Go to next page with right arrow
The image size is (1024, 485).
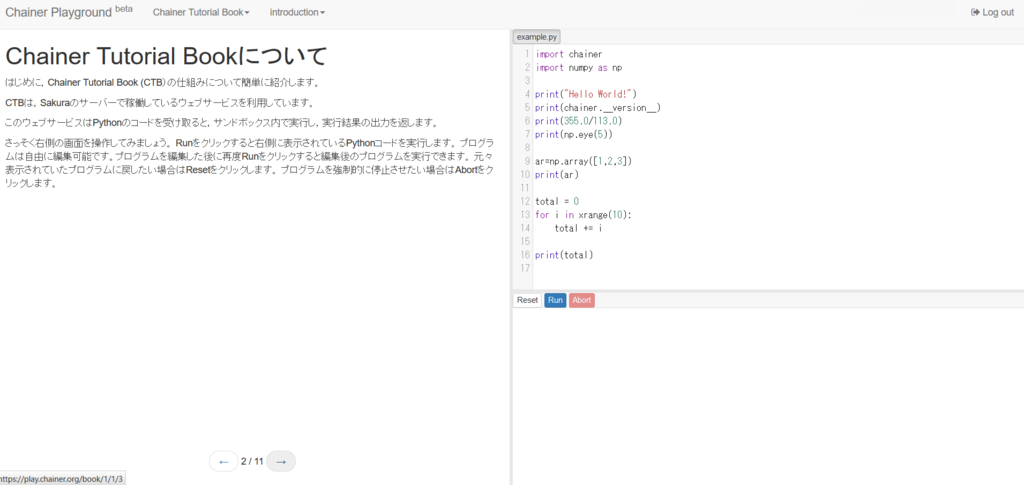click(x=281, y=462)
